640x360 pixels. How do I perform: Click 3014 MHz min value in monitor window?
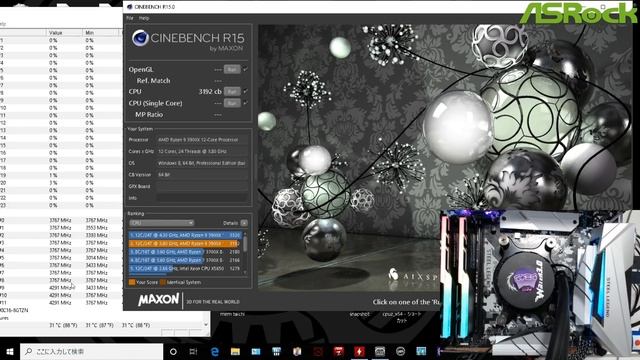click(x=96, y=258)
